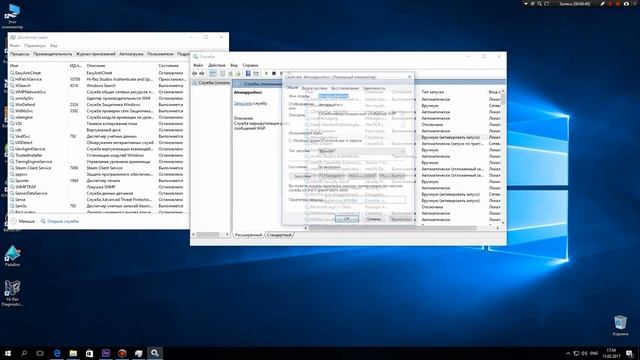Viewport: 640px width, 360px height.
Task: Select the Зависимости tab in properties dialog
Action: [x=374, y=88]
